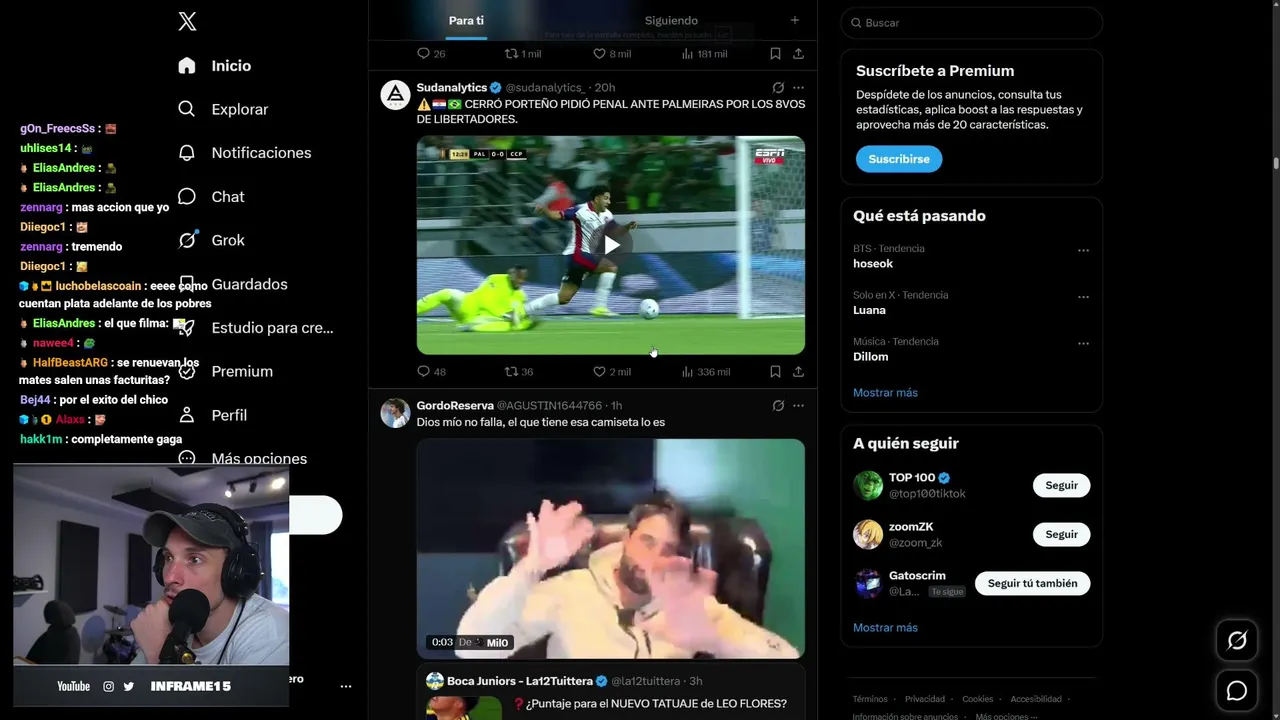This screenshot has width=1280, height=720.
Task: Open the Inicio home page
Action: click(215, 66)
